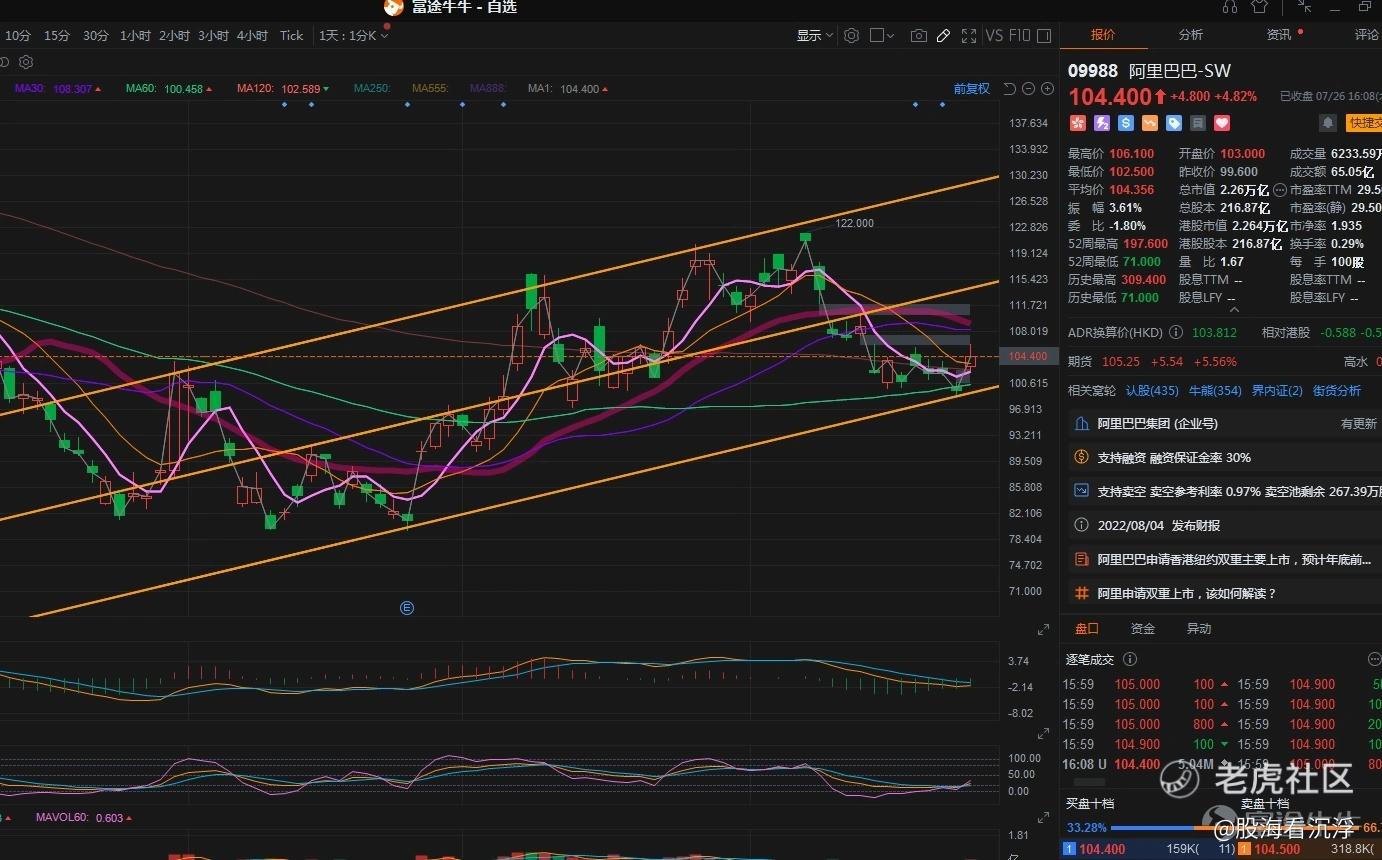Select the 1小时 timeframe
Screen dimensions: 1382x860
(x=135, y=36)
